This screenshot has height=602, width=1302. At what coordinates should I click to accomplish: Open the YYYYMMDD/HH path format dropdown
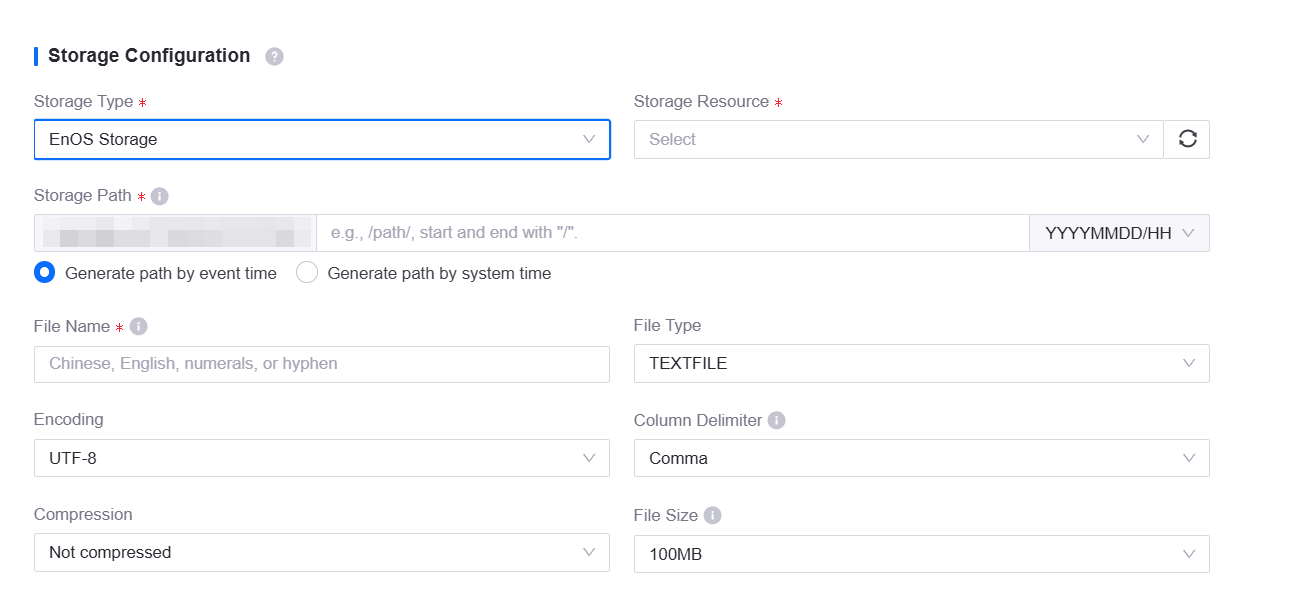tap(1119, 232)
